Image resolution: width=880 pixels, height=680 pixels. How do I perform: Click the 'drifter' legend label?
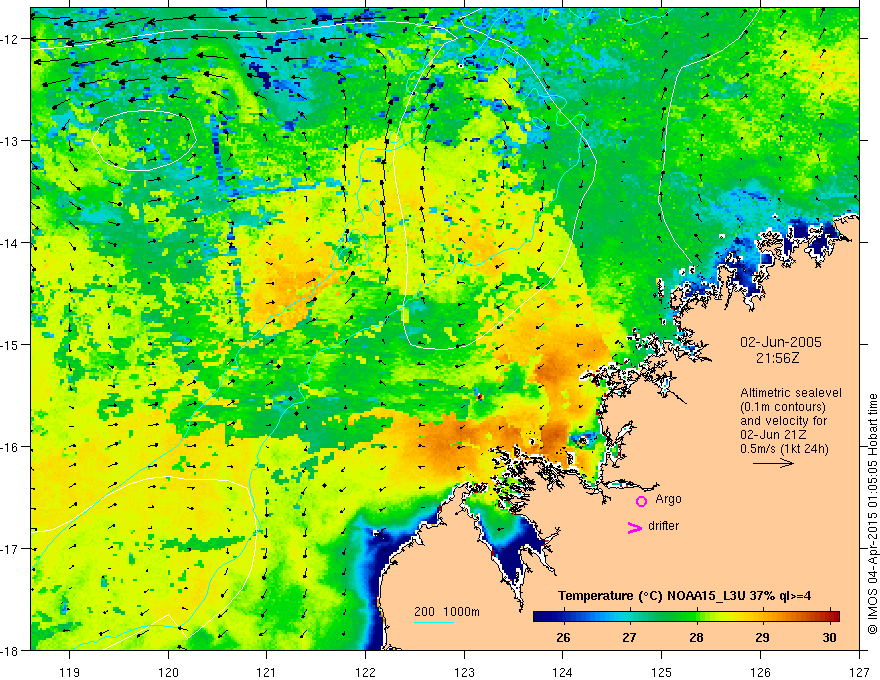tap(663, 526)
